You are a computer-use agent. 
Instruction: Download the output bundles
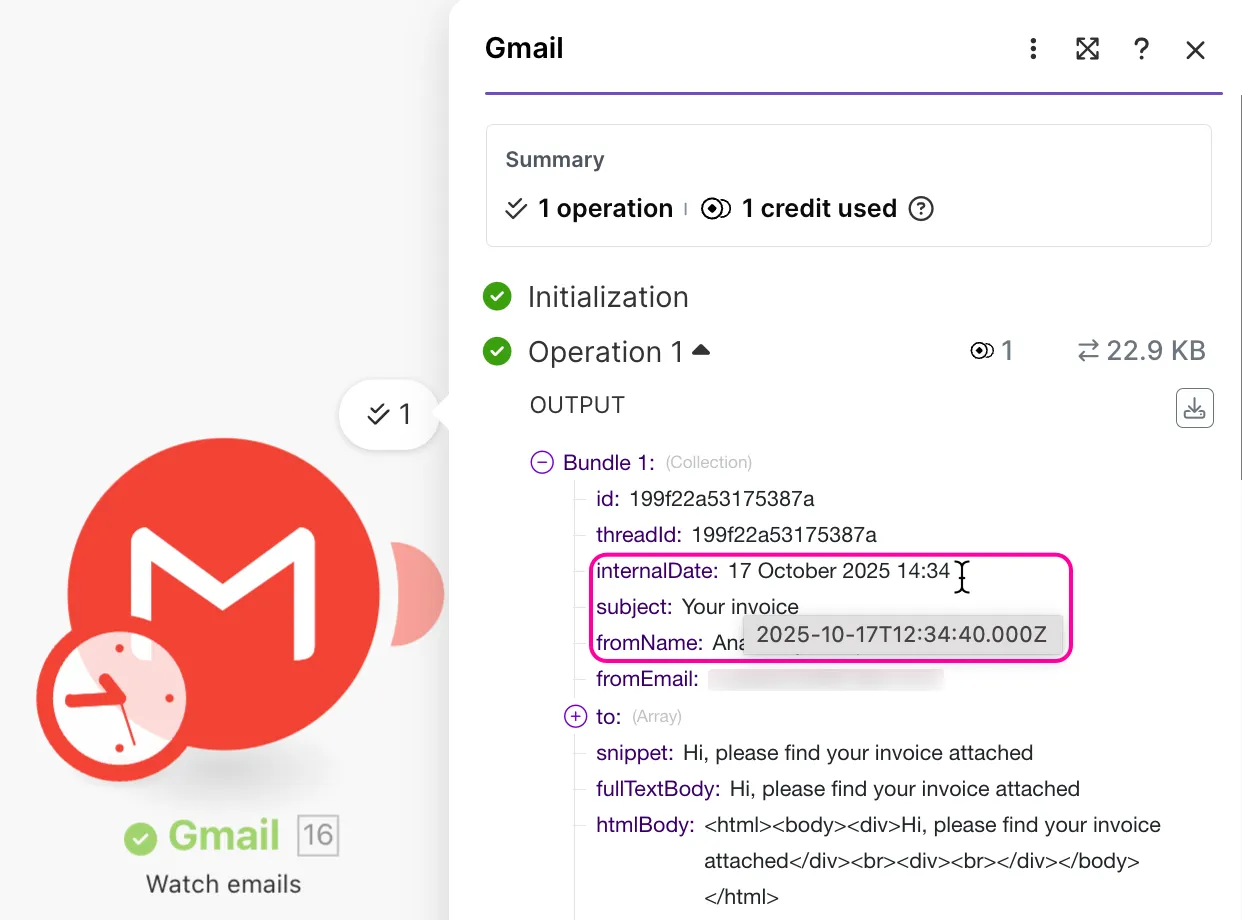tap(1194, 408)
